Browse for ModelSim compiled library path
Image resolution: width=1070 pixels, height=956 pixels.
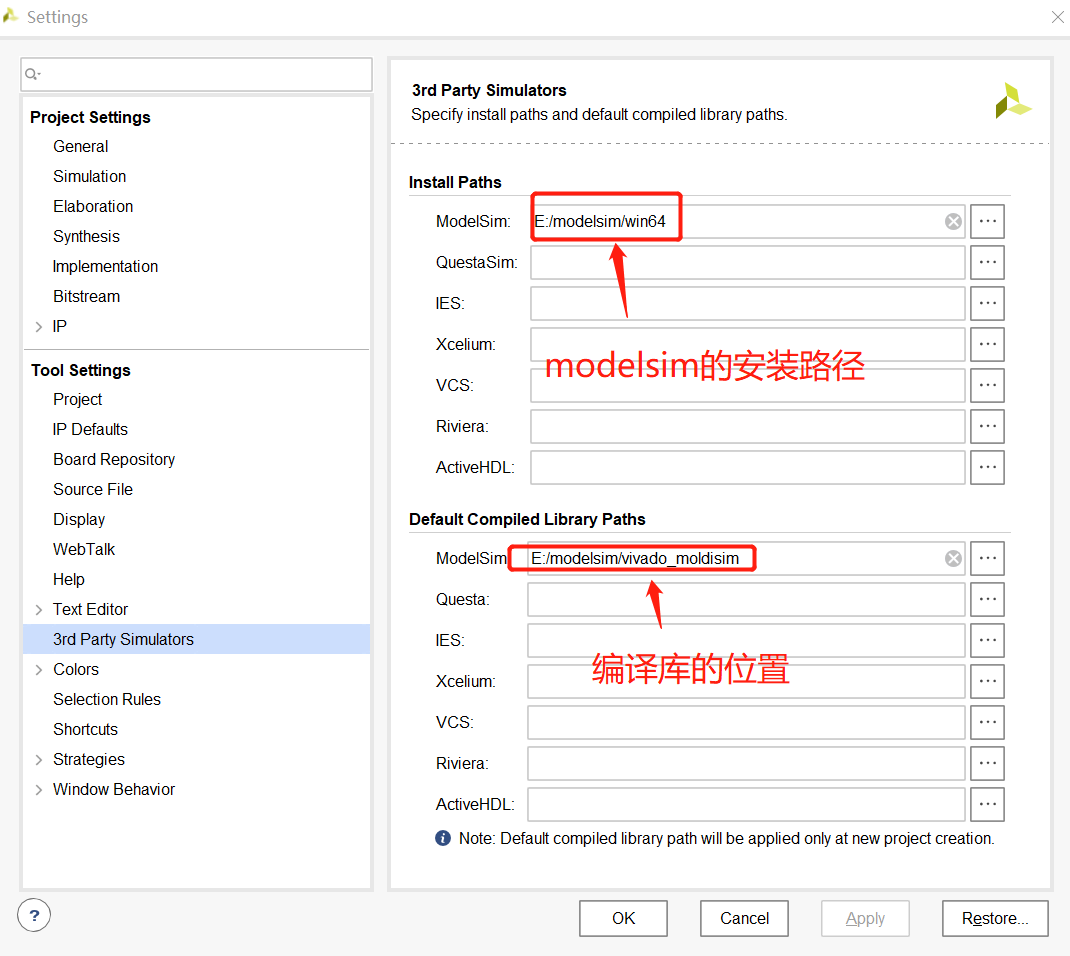click(987, 558)
